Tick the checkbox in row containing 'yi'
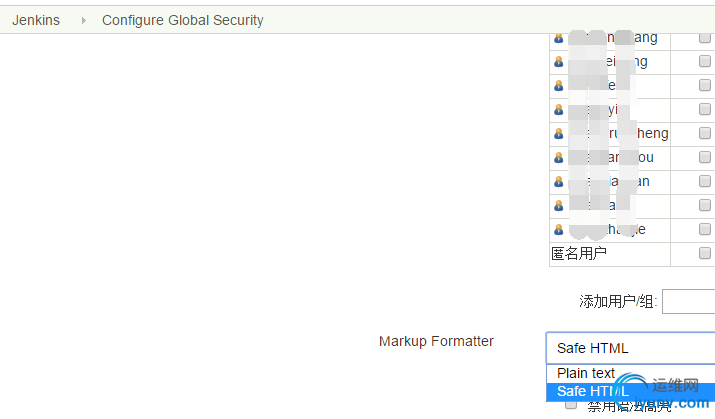This screenshot has width=715, height=419. pyautogui.click(x=705, y=109)
